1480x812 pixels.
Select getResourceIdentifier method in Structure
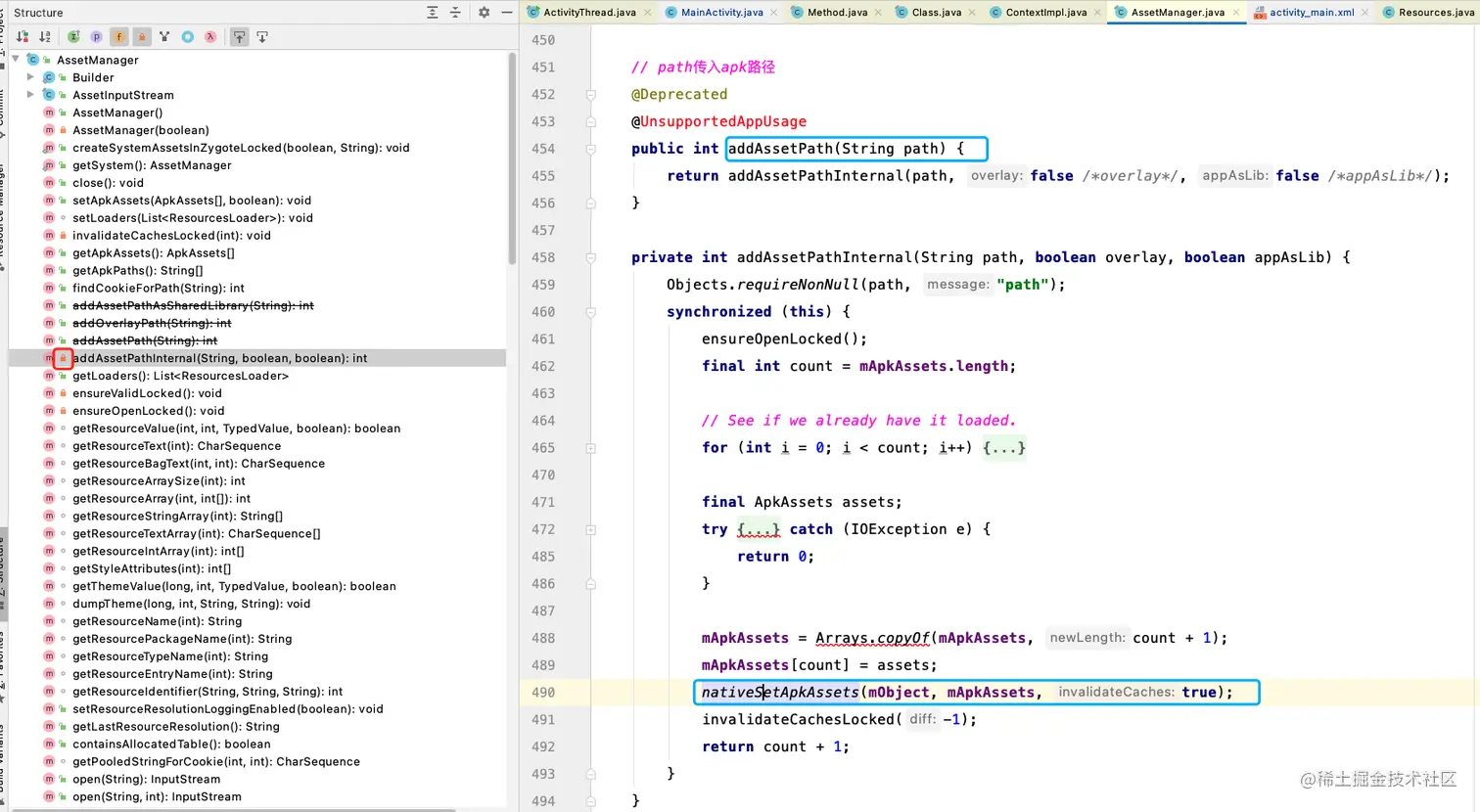208,691
